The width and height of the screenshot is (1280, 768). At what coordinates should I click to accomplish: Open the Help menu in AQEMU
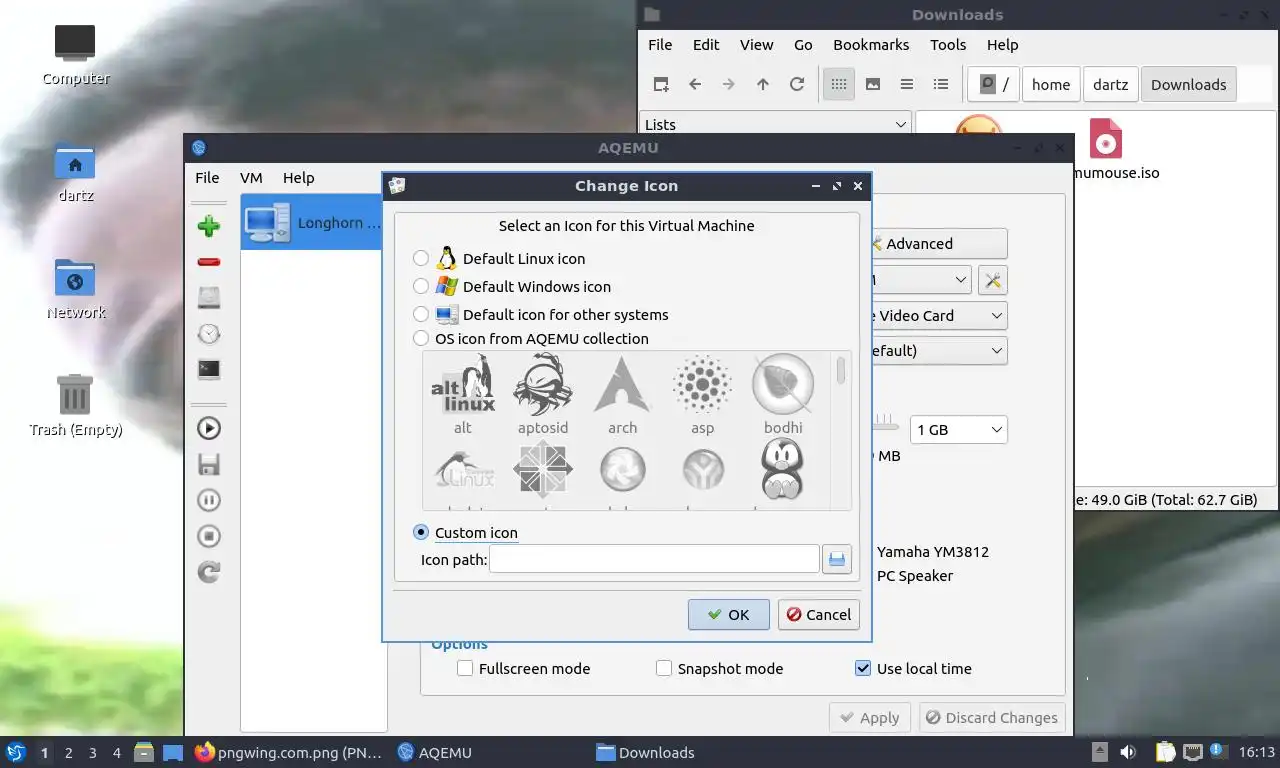point(298,177)
